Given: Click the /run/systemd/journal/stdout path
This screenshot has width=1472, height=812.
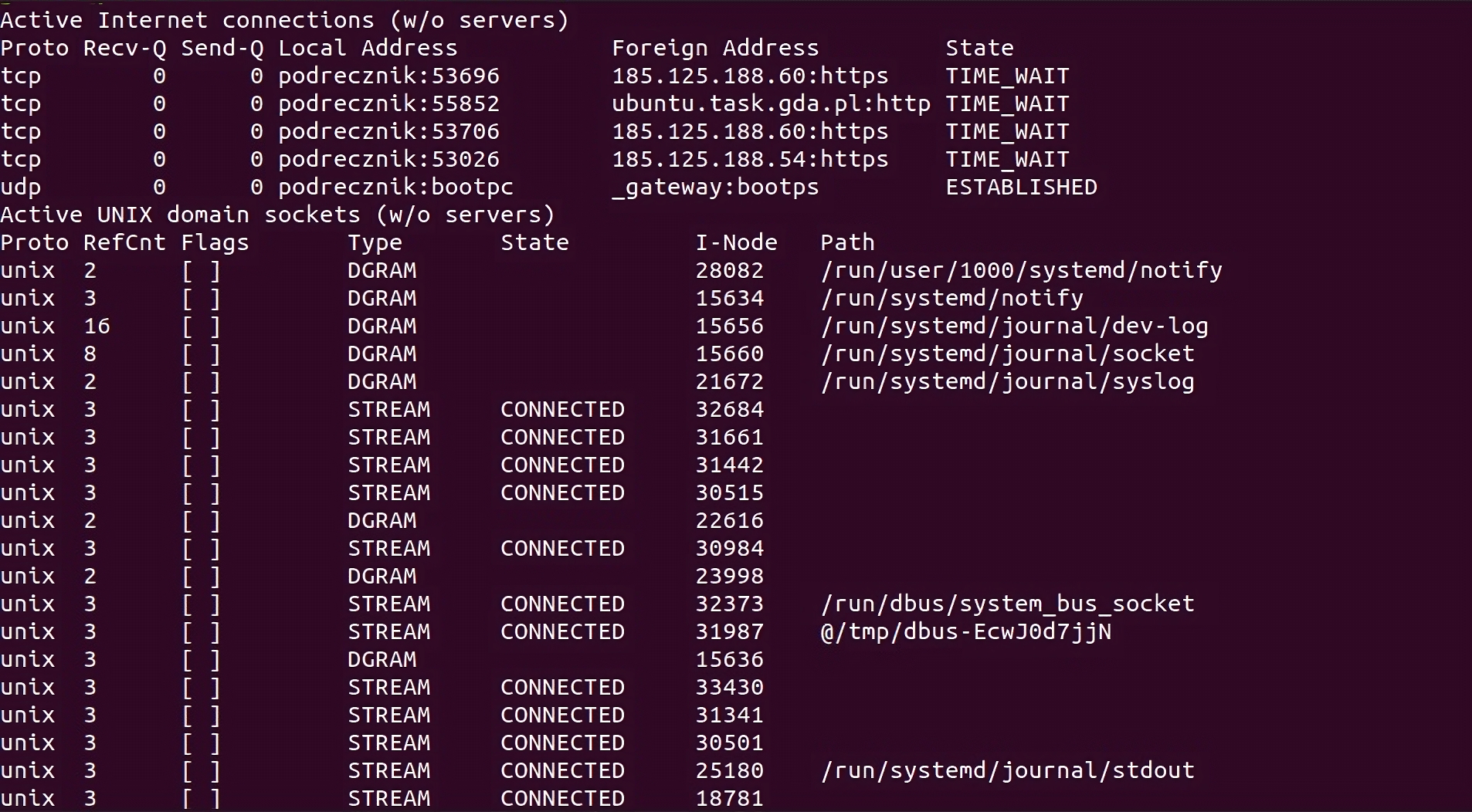Looking at the screenshot, I should [x=1007, y=770].
